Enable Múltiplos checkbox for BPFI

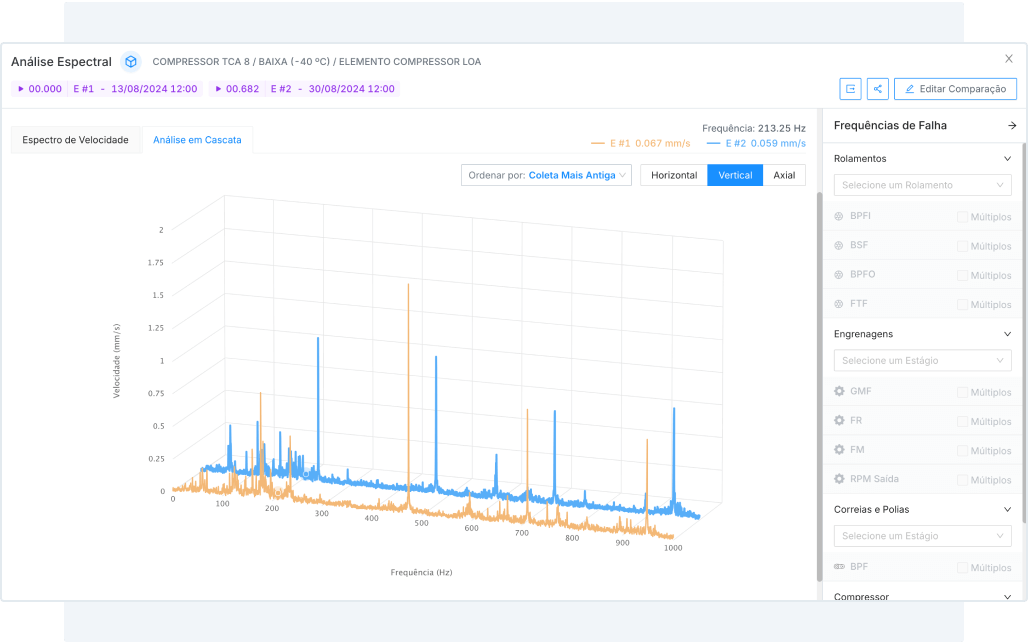(x=962, y=217)
